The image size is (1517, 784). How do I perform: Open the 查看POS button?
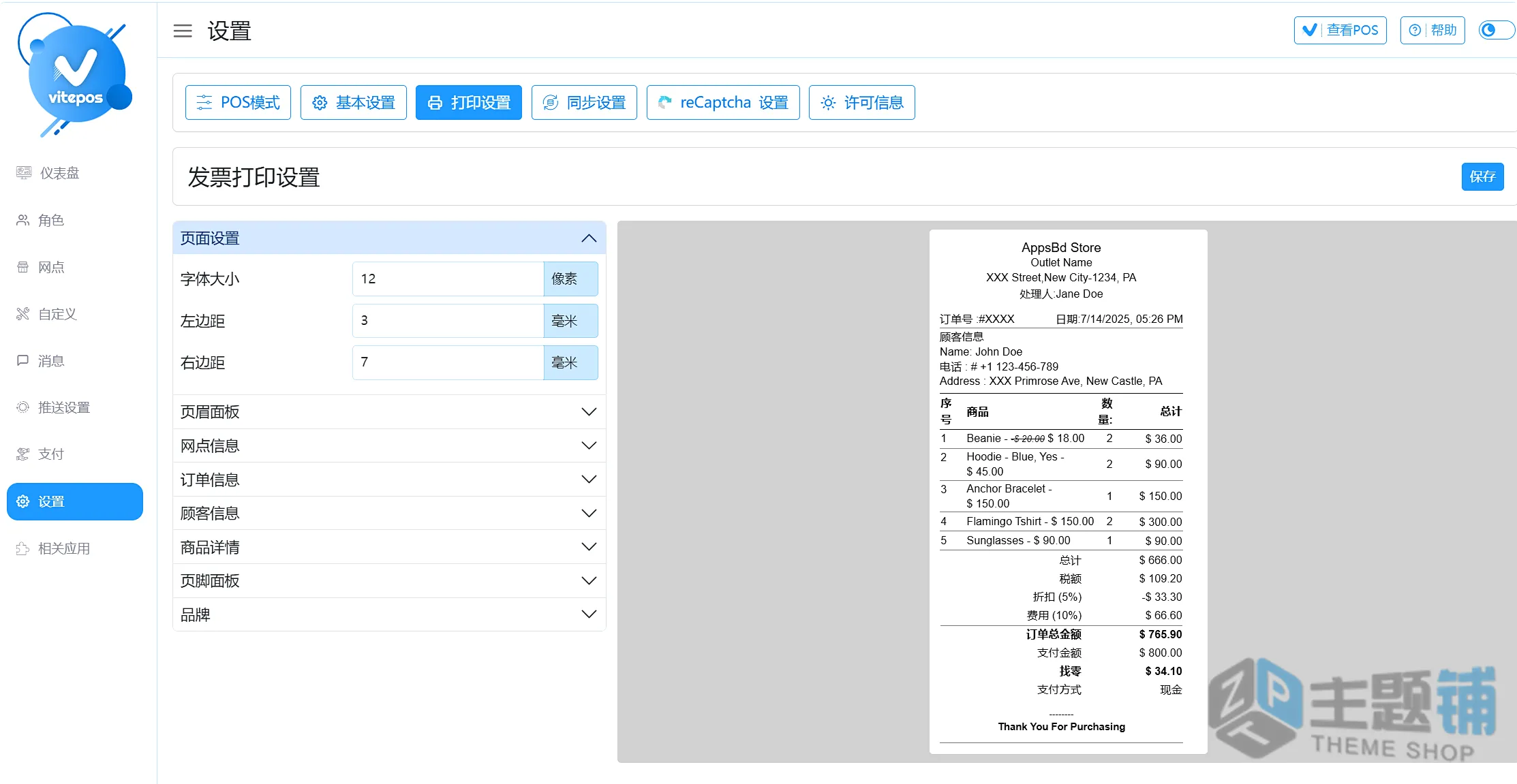click(x=1340, y=30)
